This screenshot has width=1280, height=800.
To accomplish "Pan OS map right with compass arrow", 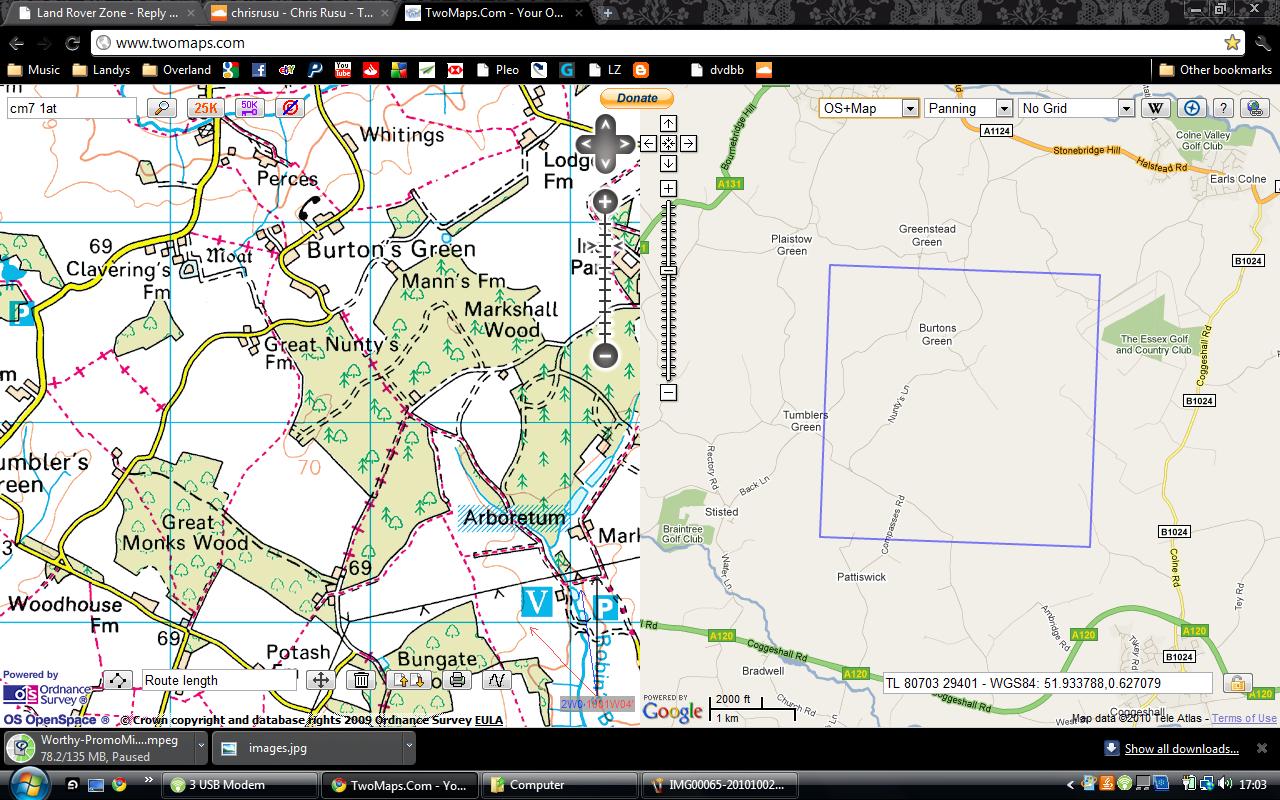I will (625, 144).
